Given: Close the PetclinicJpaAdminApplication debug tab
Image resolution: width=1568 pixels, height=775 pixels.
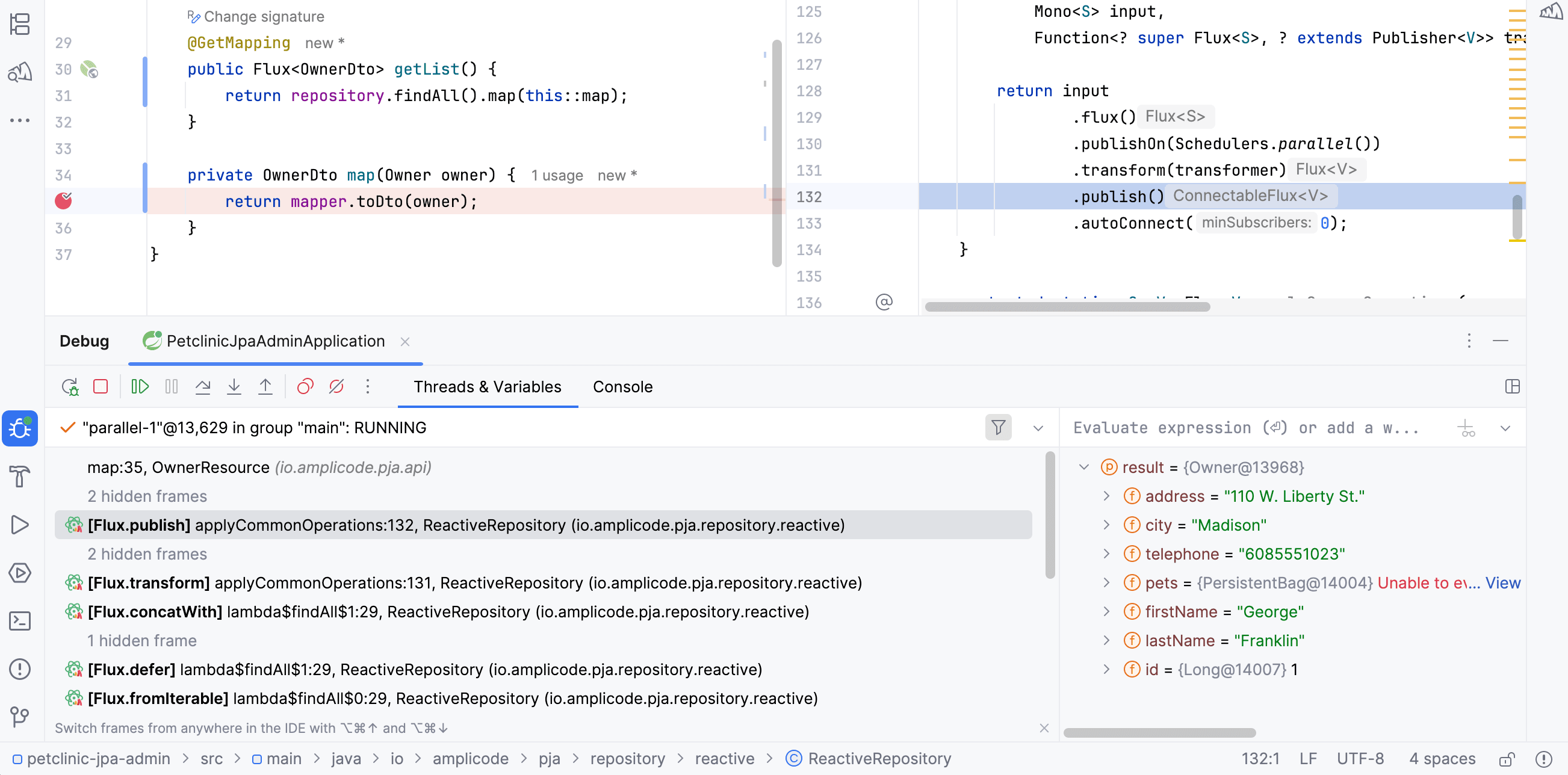Looking at the screenshot, I should click(404, 342).
